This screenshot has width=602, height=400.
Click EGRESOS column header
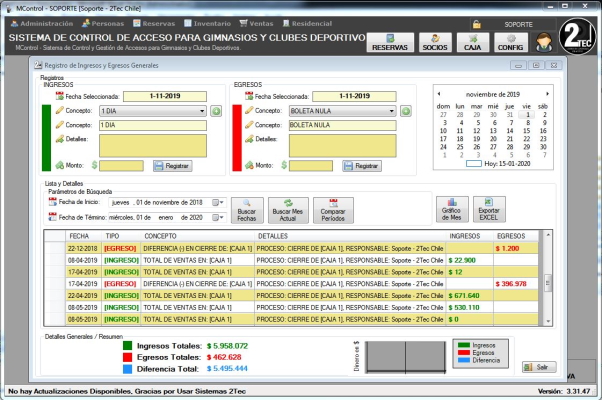click(516, 236)
